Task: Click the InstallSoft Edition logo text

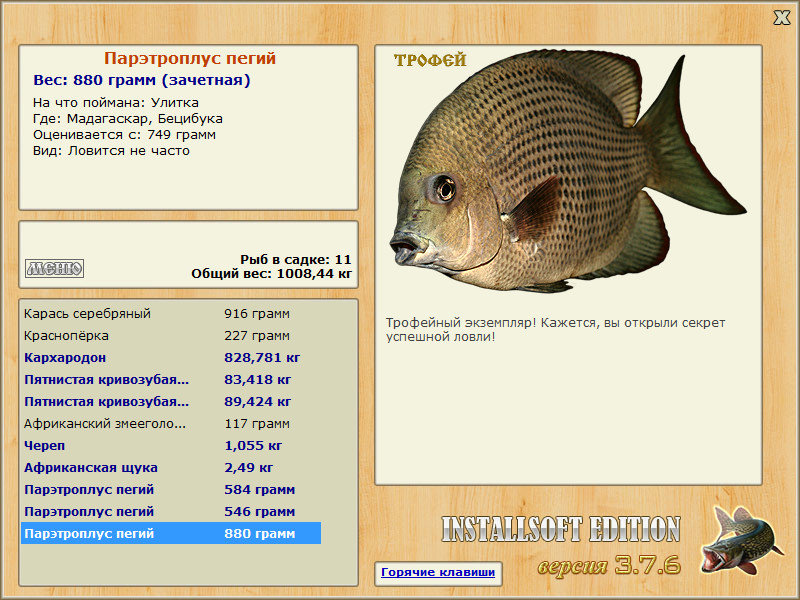Action: [561, 529]
